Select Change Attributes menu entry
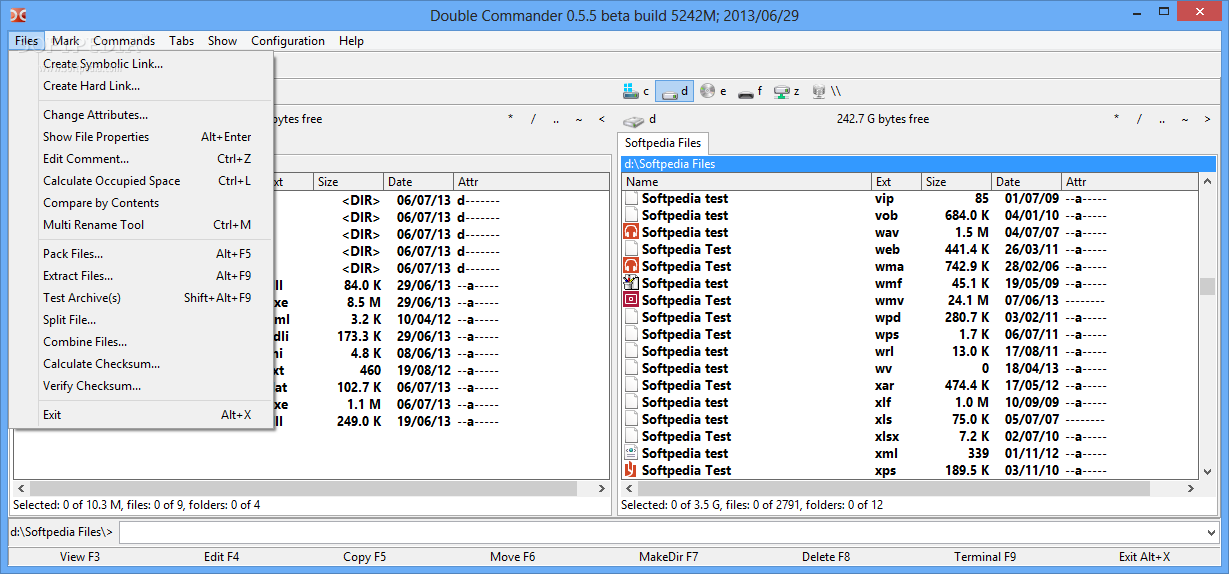The image size is (1229, 574). point(141,115)
